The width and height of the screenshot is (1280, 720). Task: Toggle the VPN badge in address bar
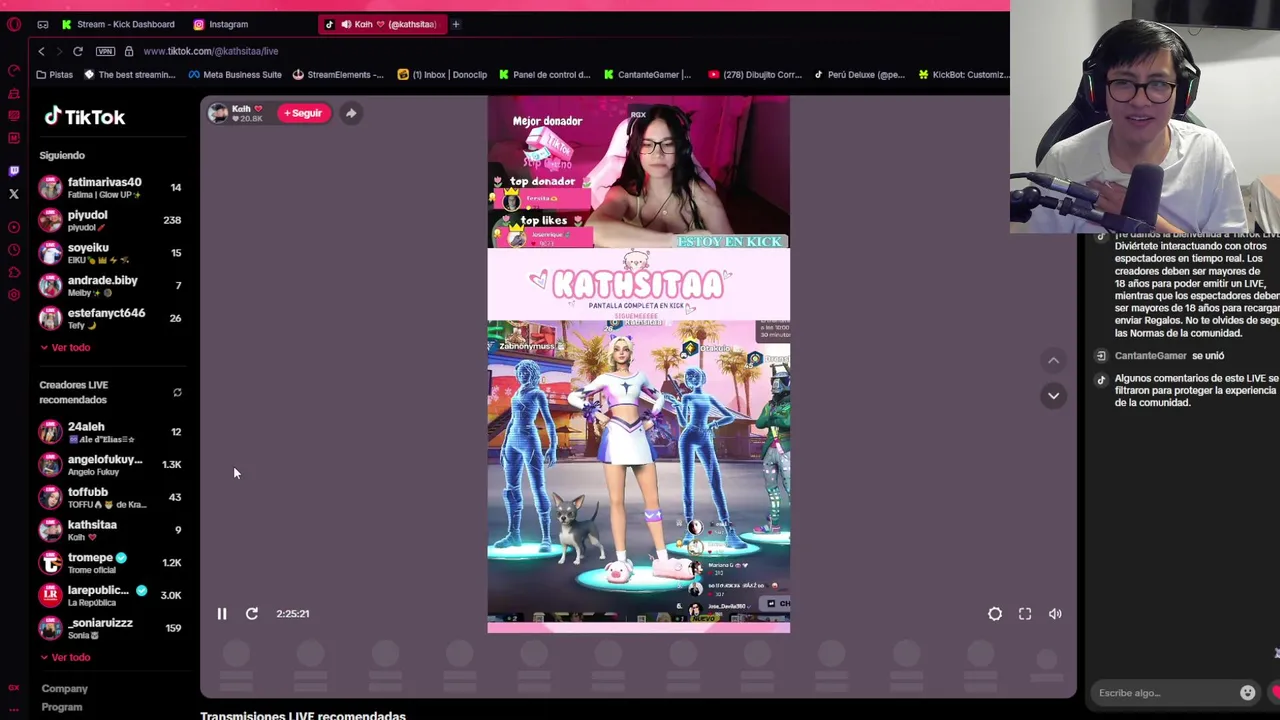[105, 51]
